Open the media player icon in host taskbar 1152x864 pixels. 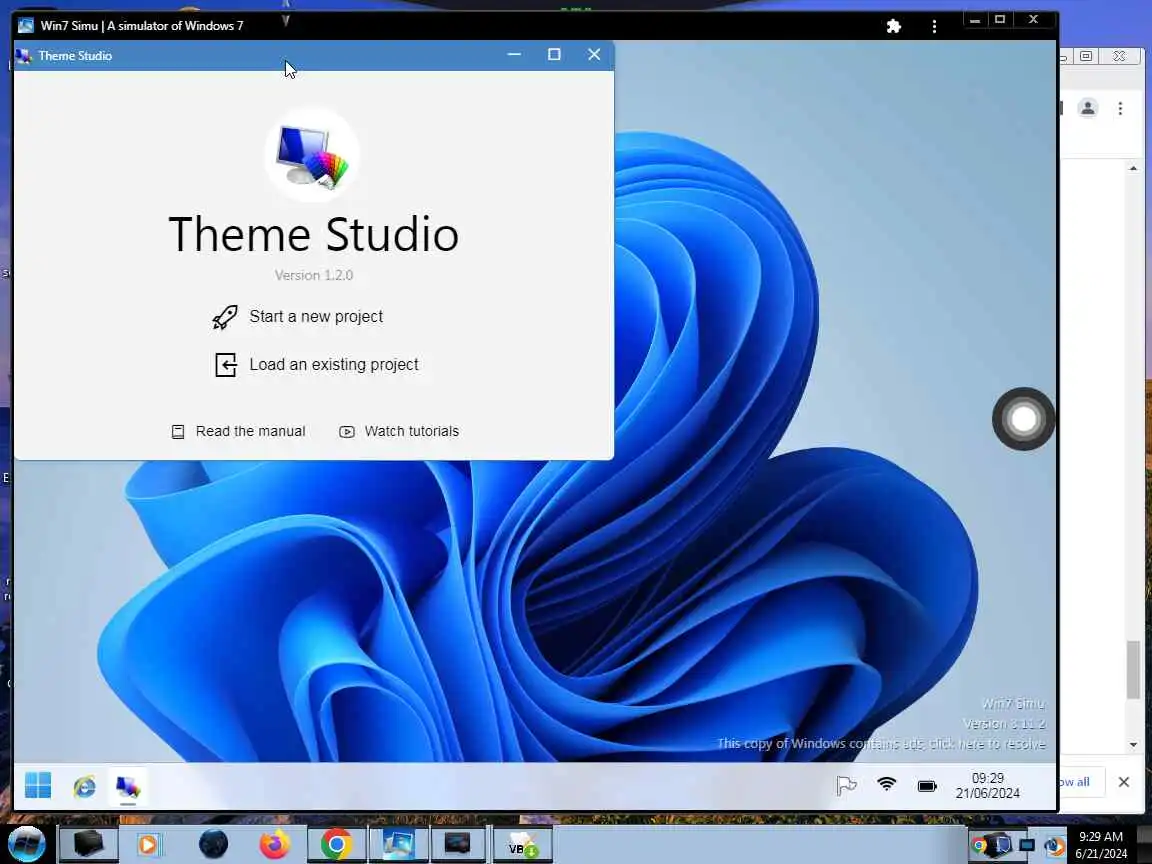148,844
